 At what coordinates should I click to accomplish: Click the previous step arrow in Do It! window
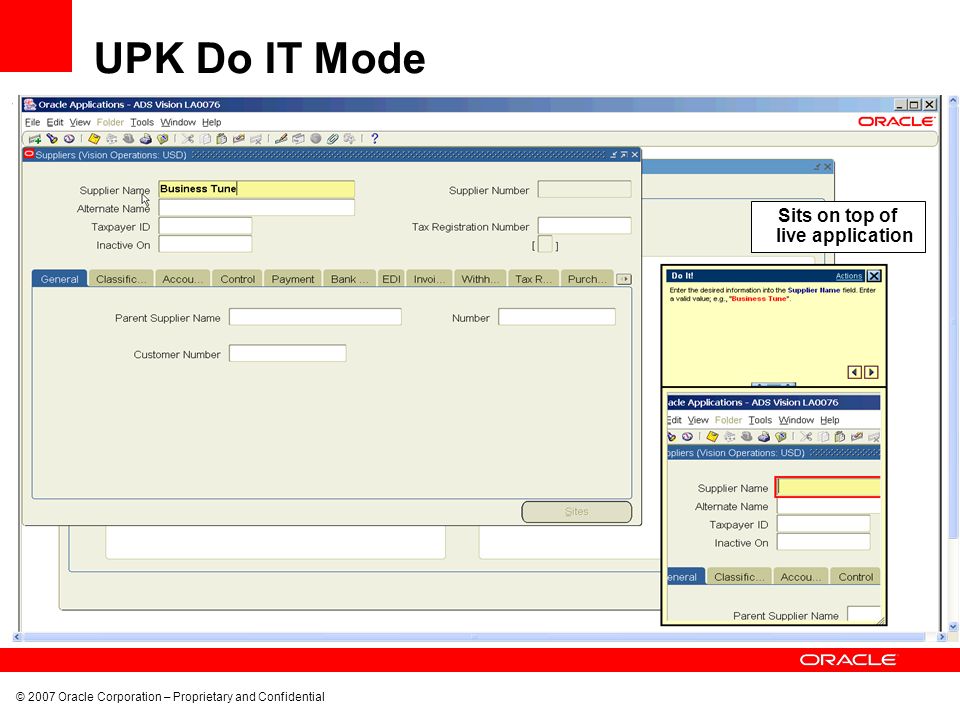pyautogui.click(x=855, y=372)
